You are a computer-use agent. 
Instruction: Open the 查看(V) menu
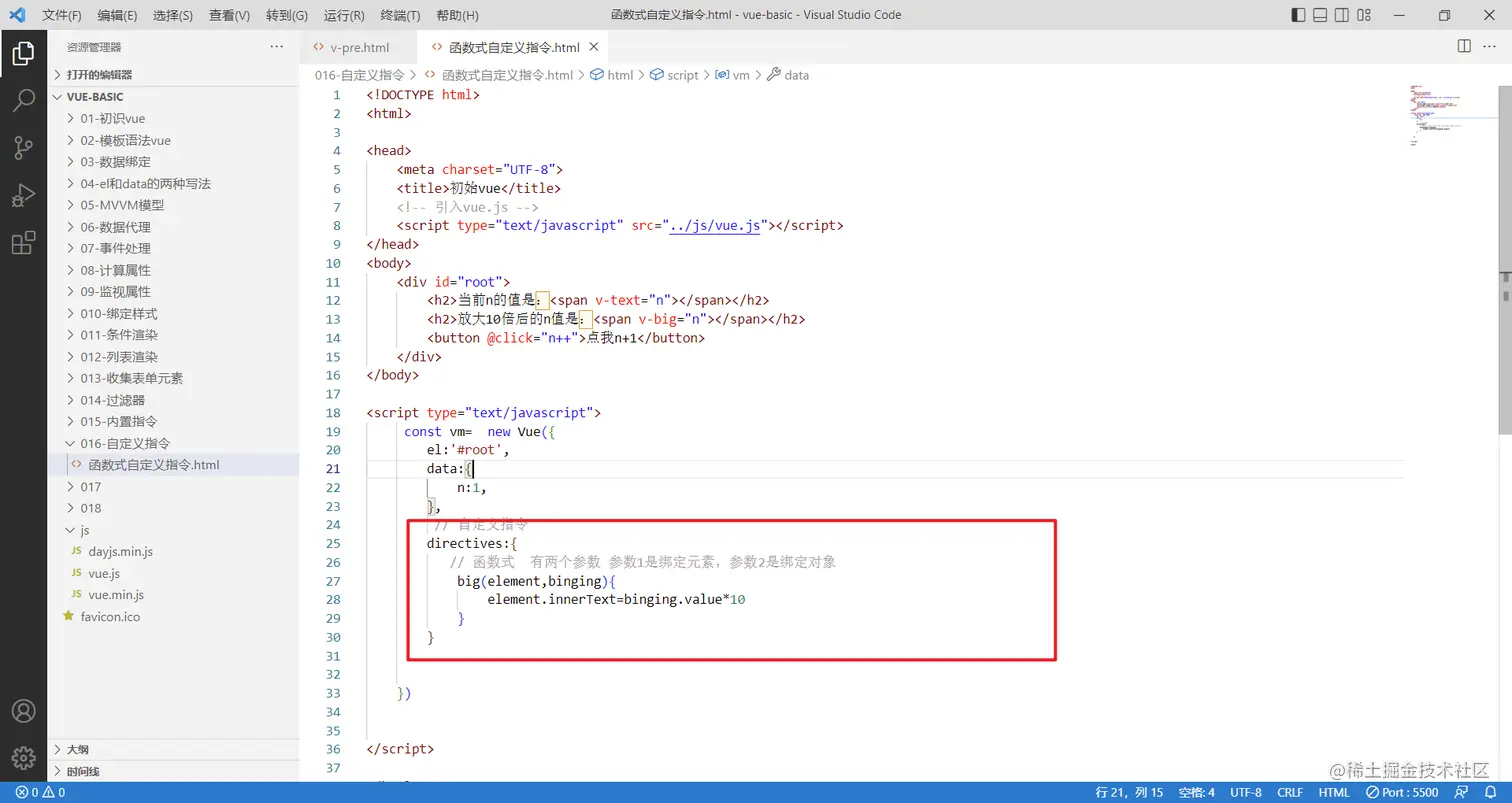tap(230, 15)
